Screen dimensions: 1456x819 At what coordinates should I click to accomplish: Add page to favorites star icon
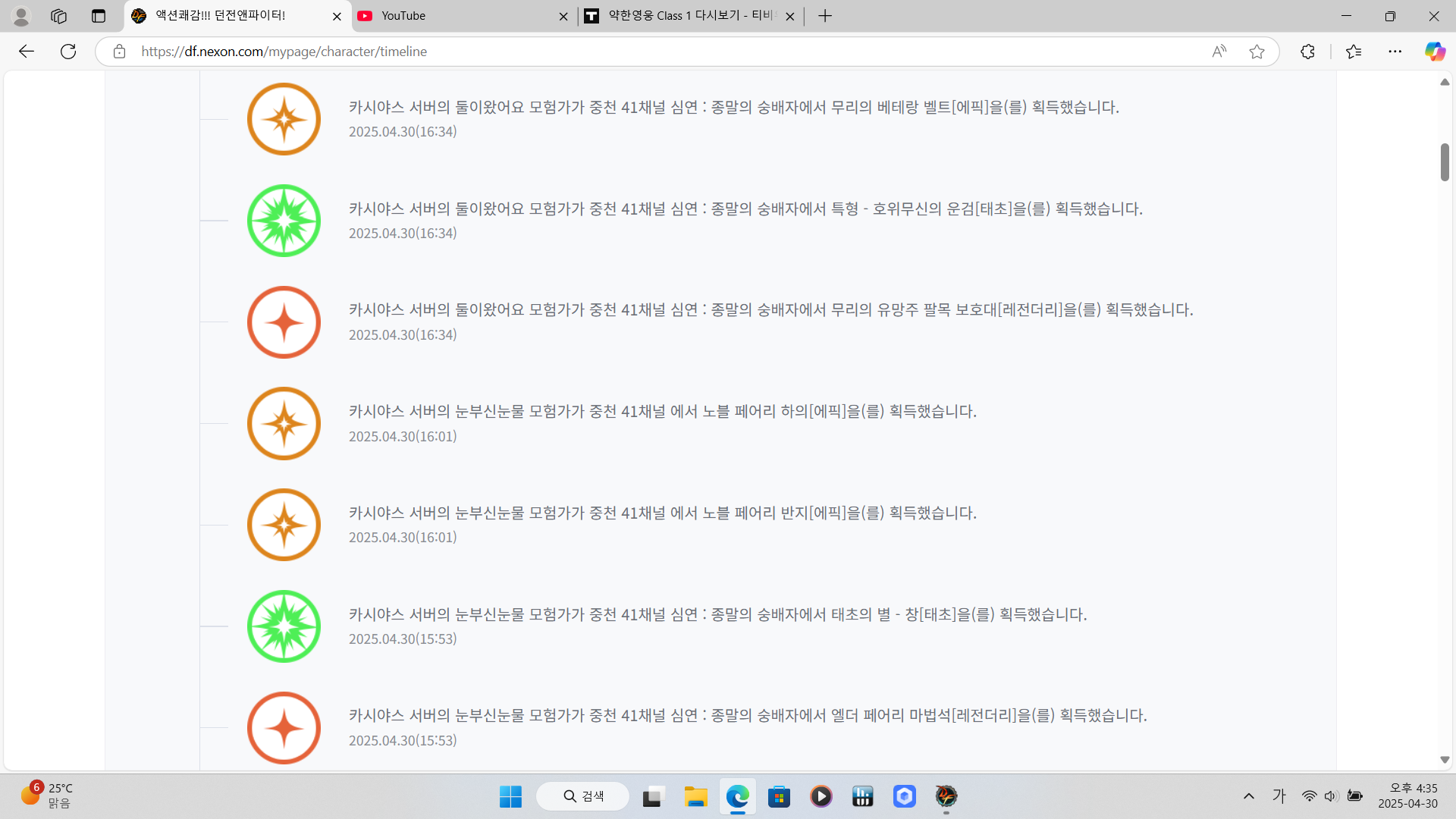1257,52
